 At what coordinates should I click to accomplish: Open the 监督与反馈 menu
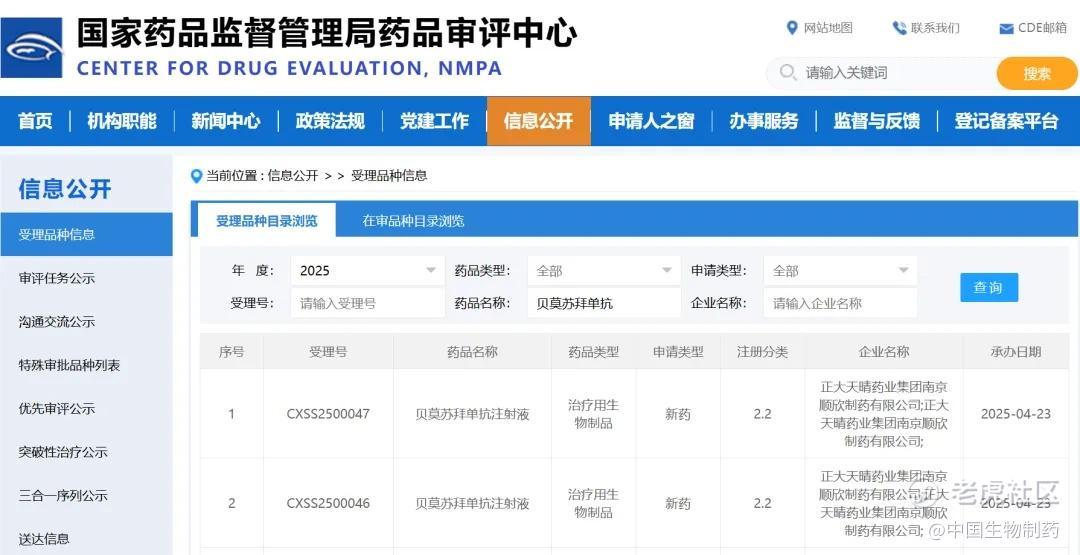coord(876,121)
